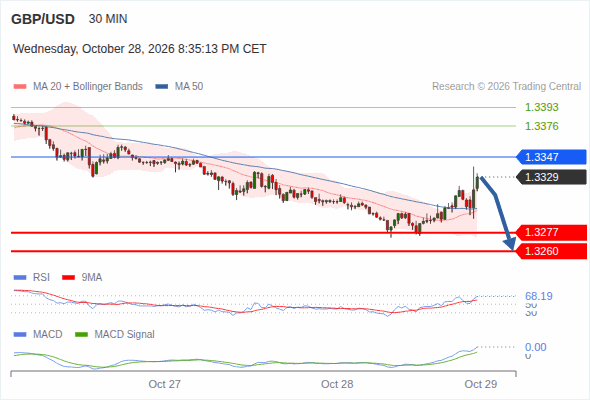
Task: Toggle the MACD legend label
Action: pyautogui.click(x=48, y=334)
